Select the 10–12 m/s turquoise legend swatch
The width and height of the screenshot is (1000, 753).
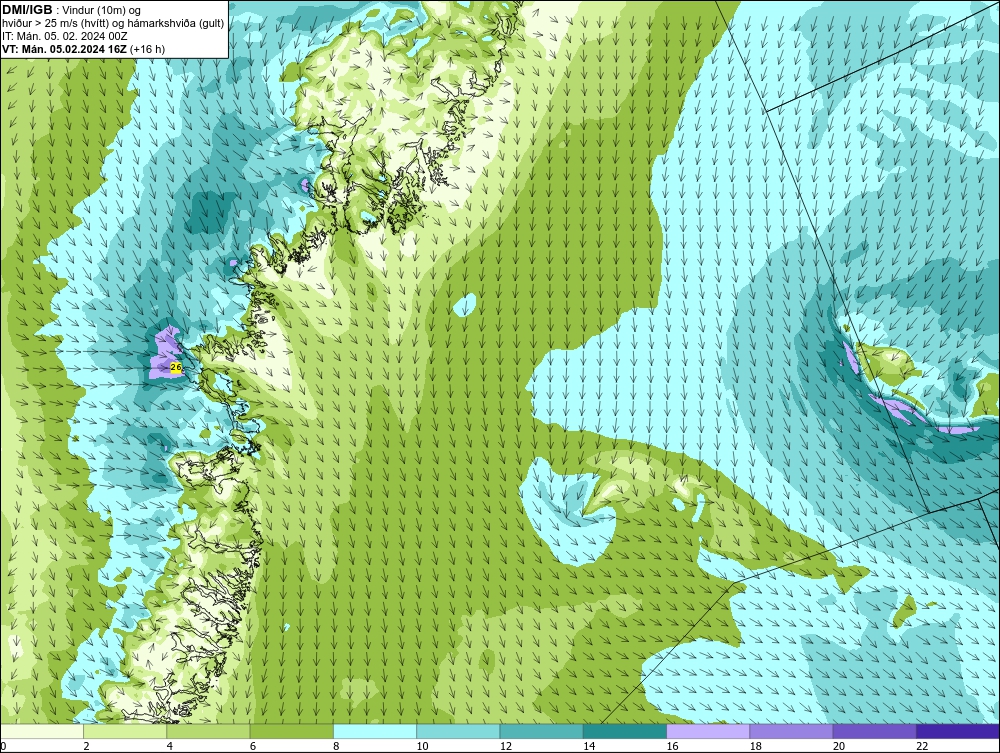[x=458, y=731]
